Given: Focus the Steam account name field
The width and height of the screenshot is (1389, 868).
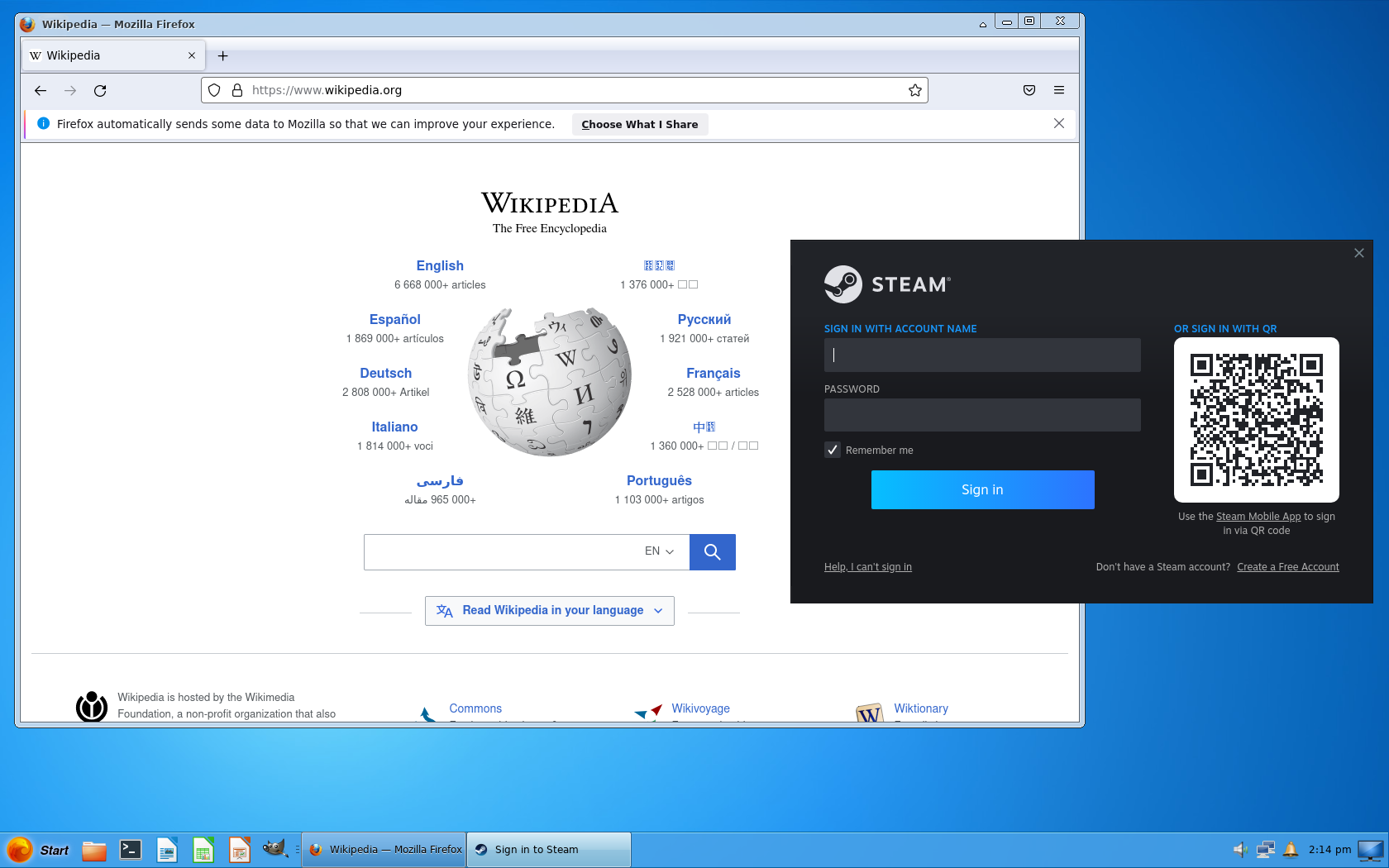Looking at the screenshot, I should (x=982, y=355).
